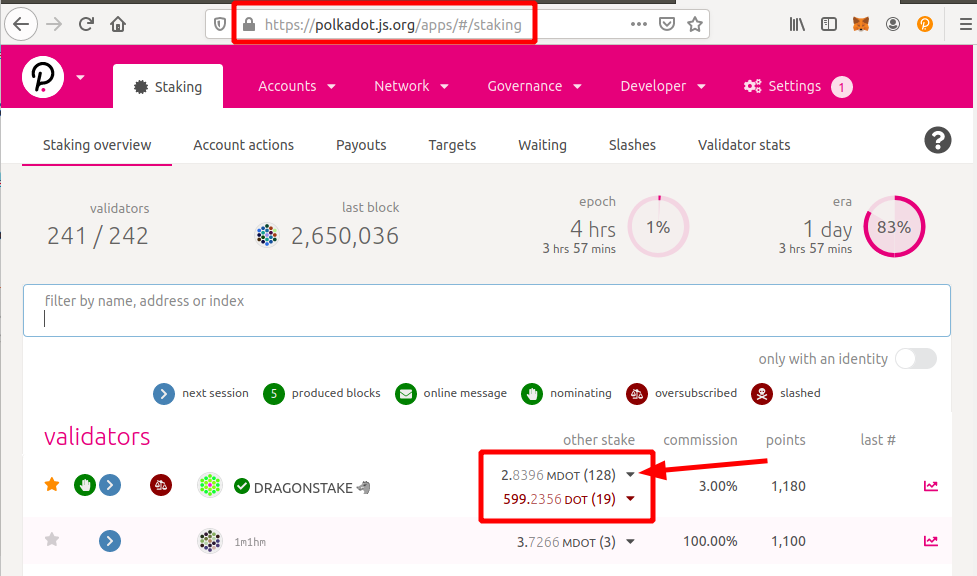Focus the filter by name input field
Image resolution: width=977 pixels, height=576 pixels.
click(487, 310)
